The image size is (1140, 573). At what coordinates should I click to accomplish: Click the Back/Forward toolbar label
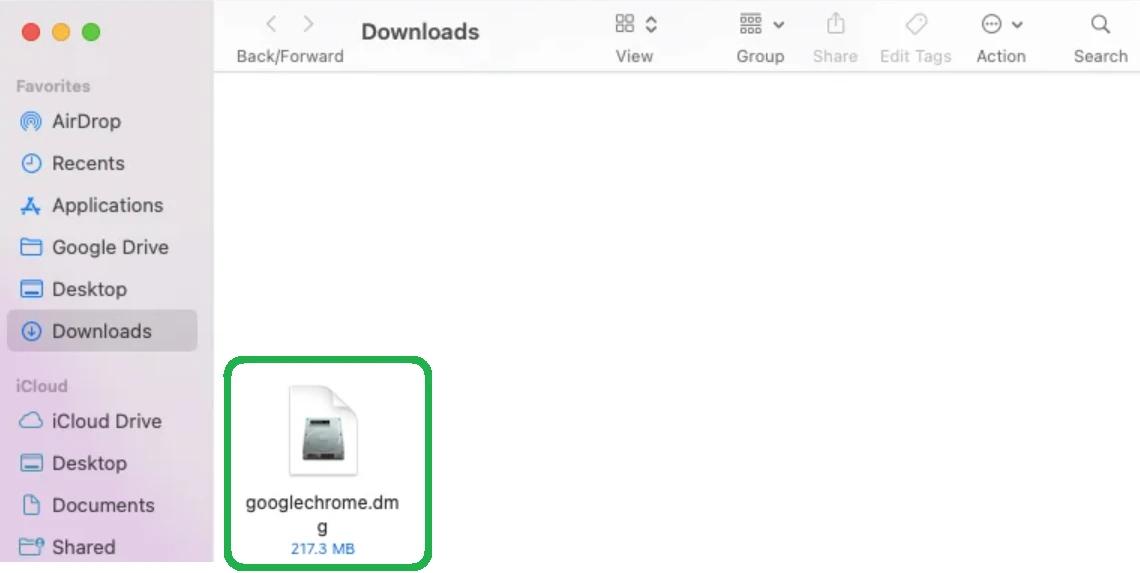(290, 56)
